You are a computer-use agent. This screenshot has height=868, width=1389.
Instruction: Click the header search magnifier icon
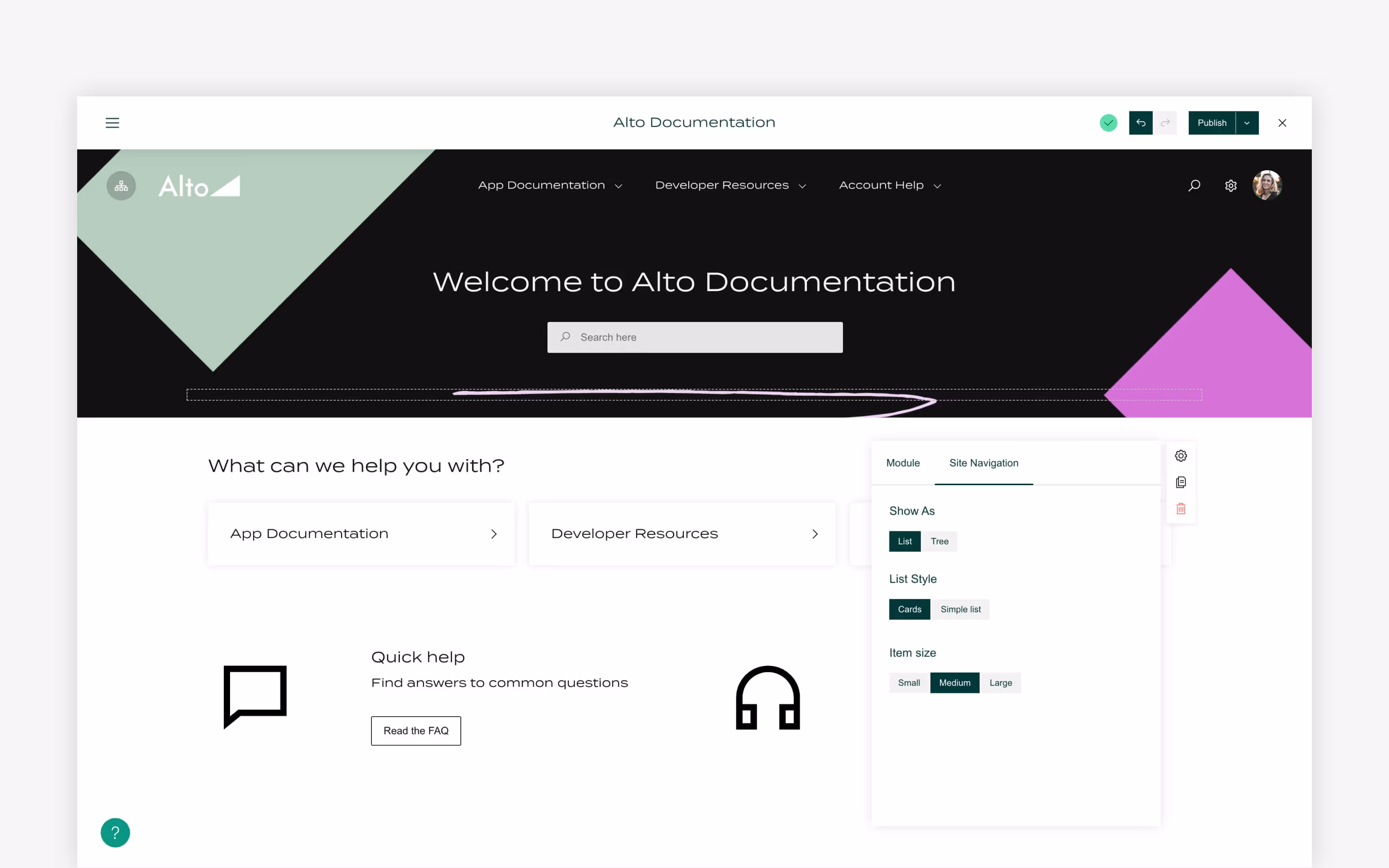pos(1195,186)
